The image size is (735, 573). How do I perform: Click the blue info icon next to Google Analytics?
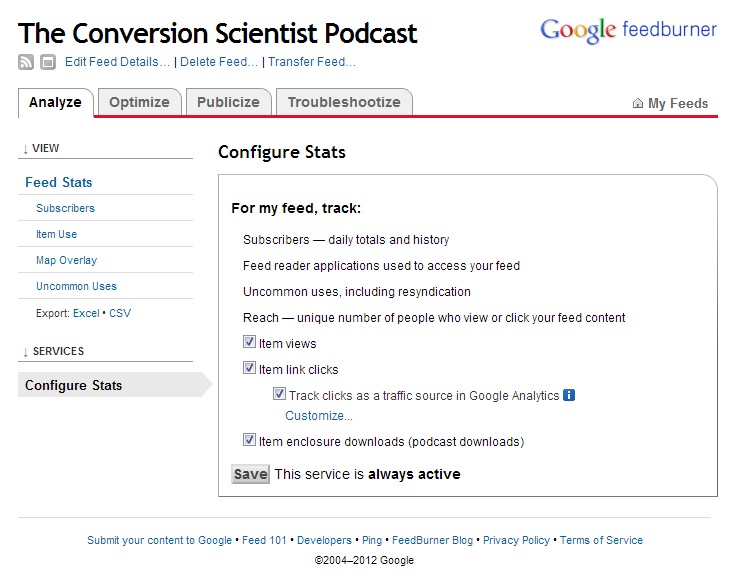coord(569,395)
